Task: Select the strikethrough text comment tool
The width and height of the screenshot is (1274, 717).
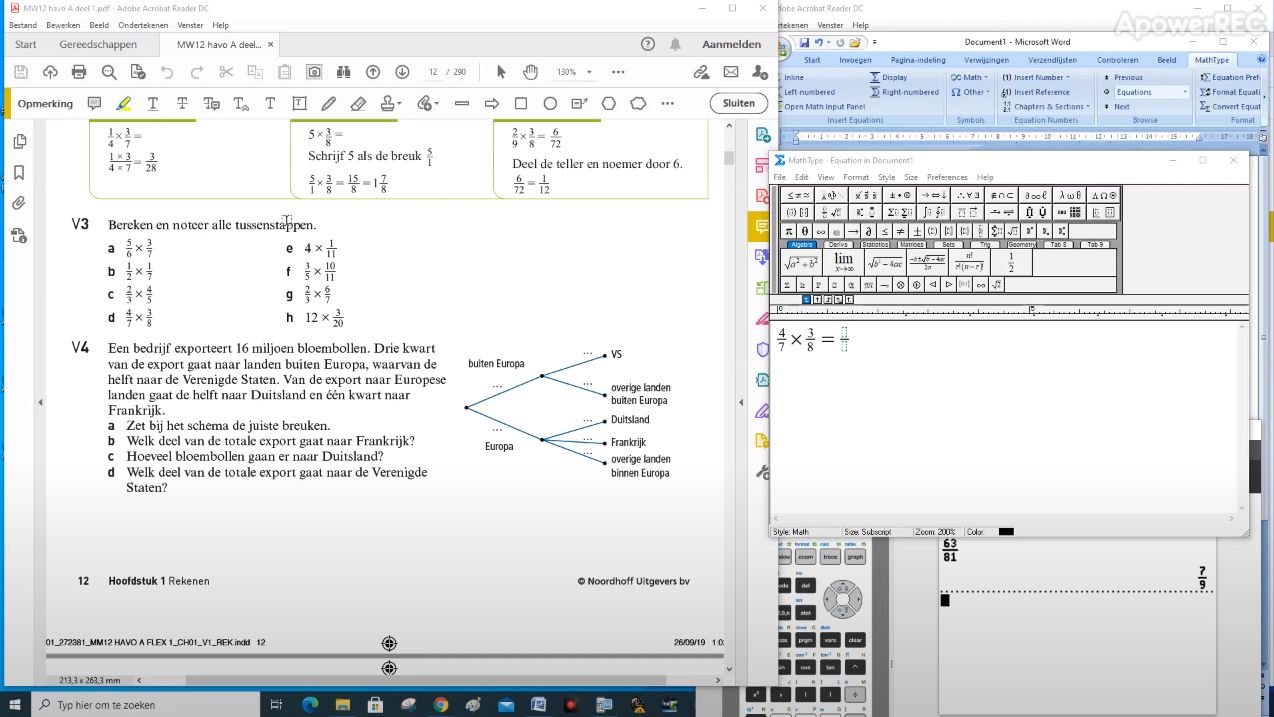Action: tap(182, 103)
